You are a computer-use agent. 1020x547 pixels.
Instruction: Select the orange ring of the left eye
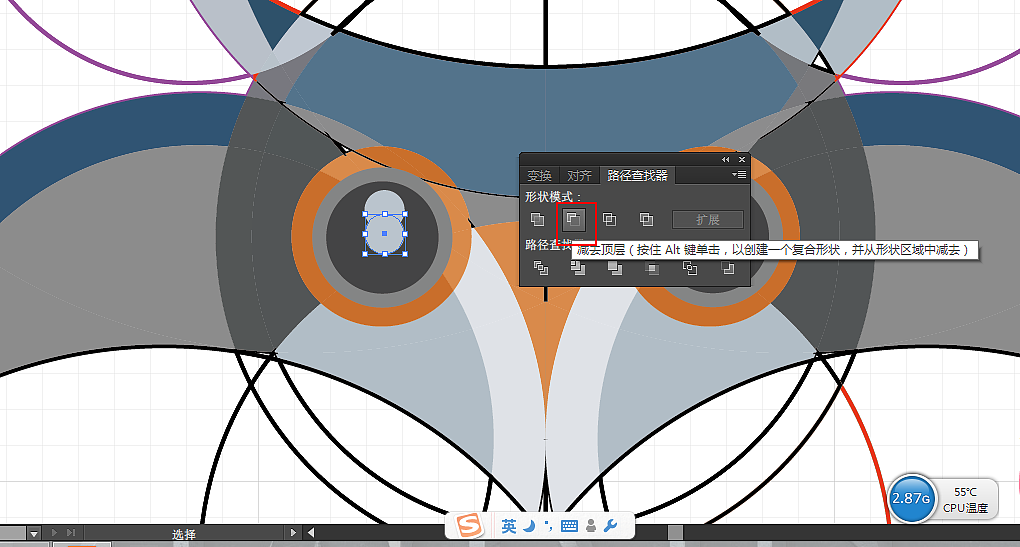302,237
